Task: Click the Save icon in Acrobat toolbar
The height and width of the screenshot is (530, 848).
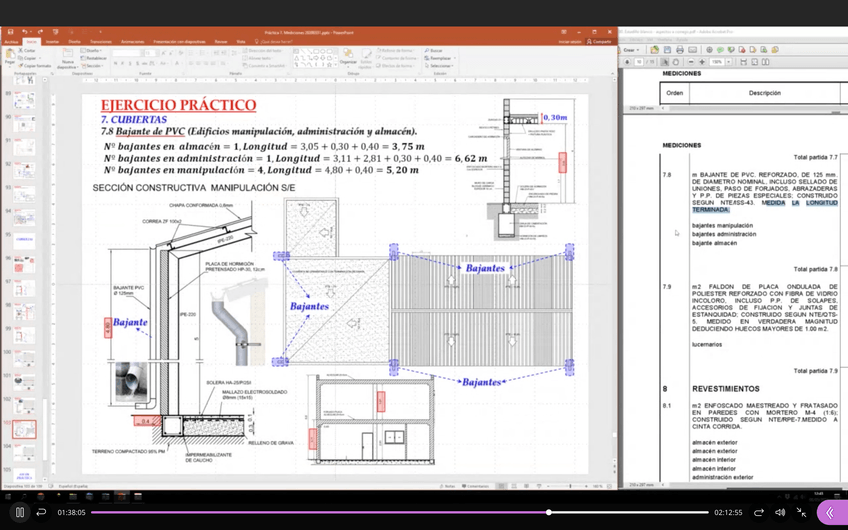Action: [x=667, y=49]
